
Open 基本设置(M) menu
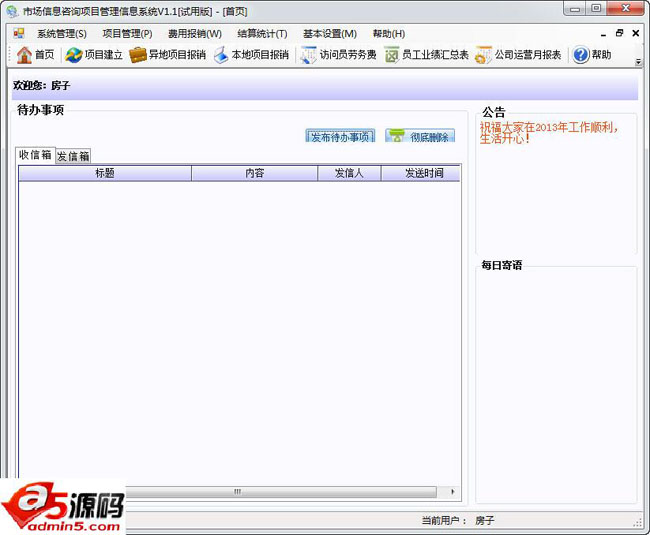(x=330, y=34)
